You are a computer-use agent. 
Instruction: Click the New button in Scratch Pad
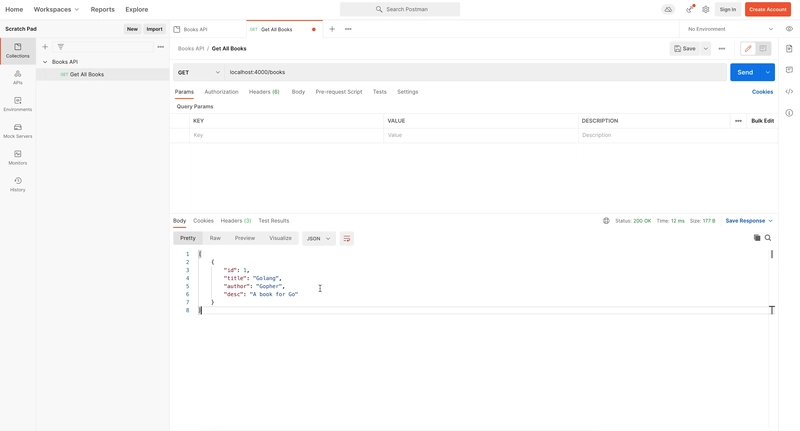coord(132,29)
